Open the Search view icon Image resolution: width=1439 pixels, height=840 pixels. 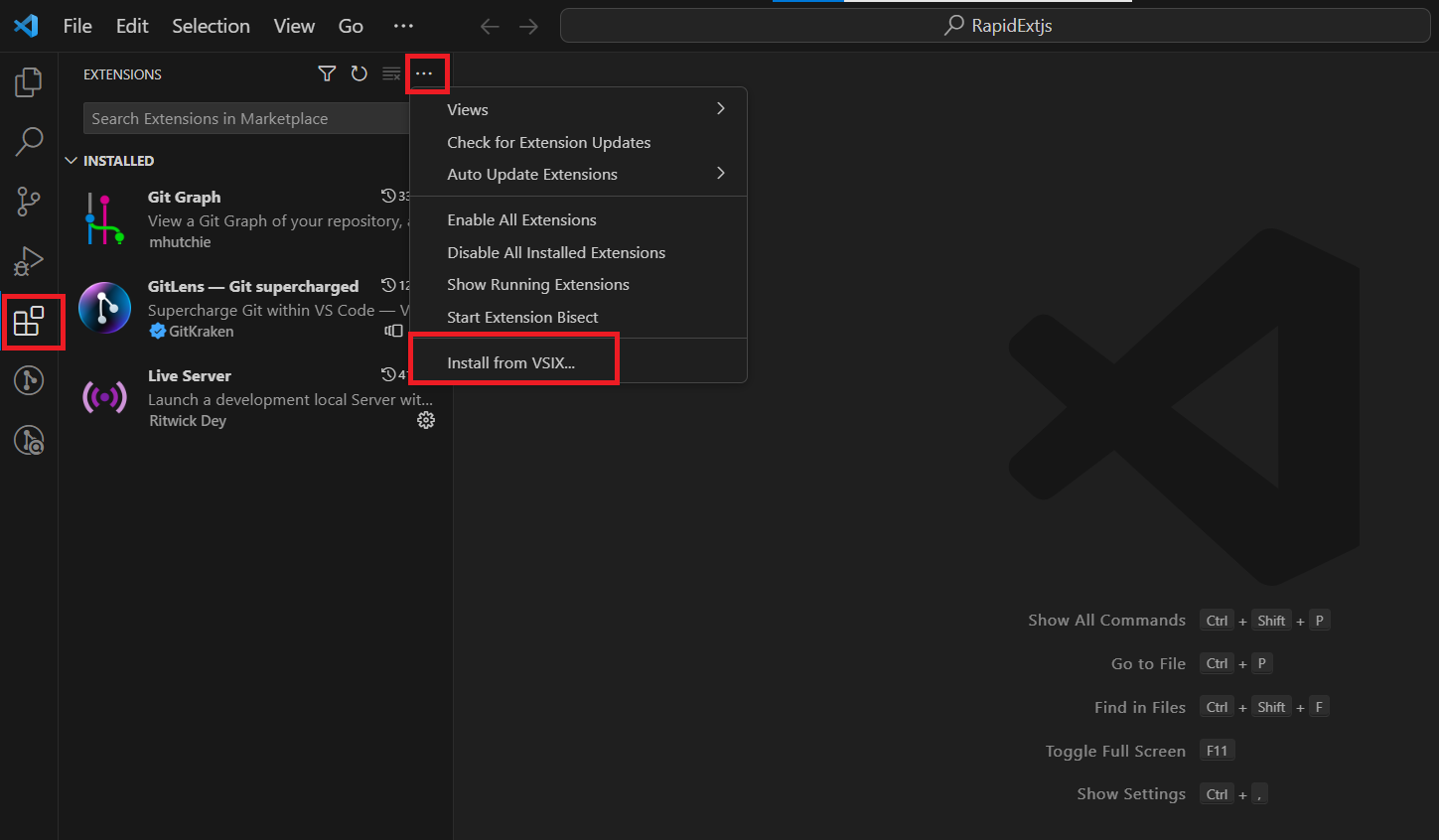click(29, 142)
